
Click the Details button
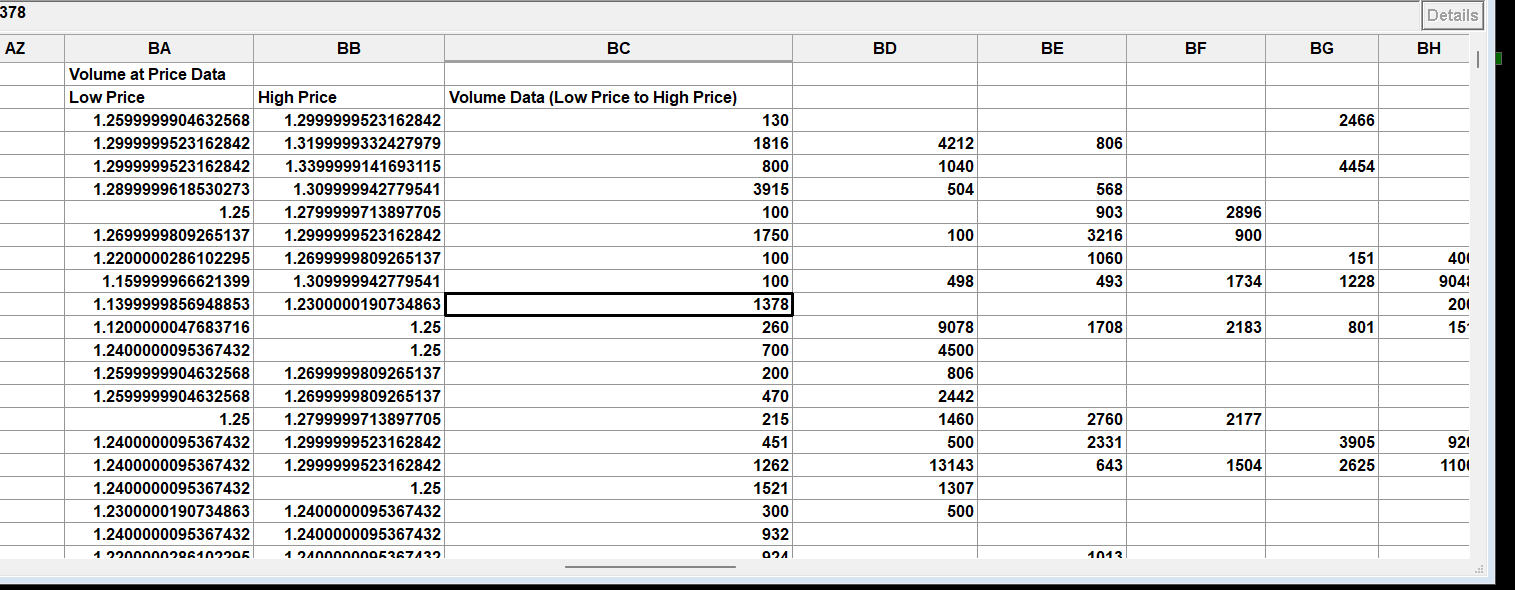tap(1452, 15)
